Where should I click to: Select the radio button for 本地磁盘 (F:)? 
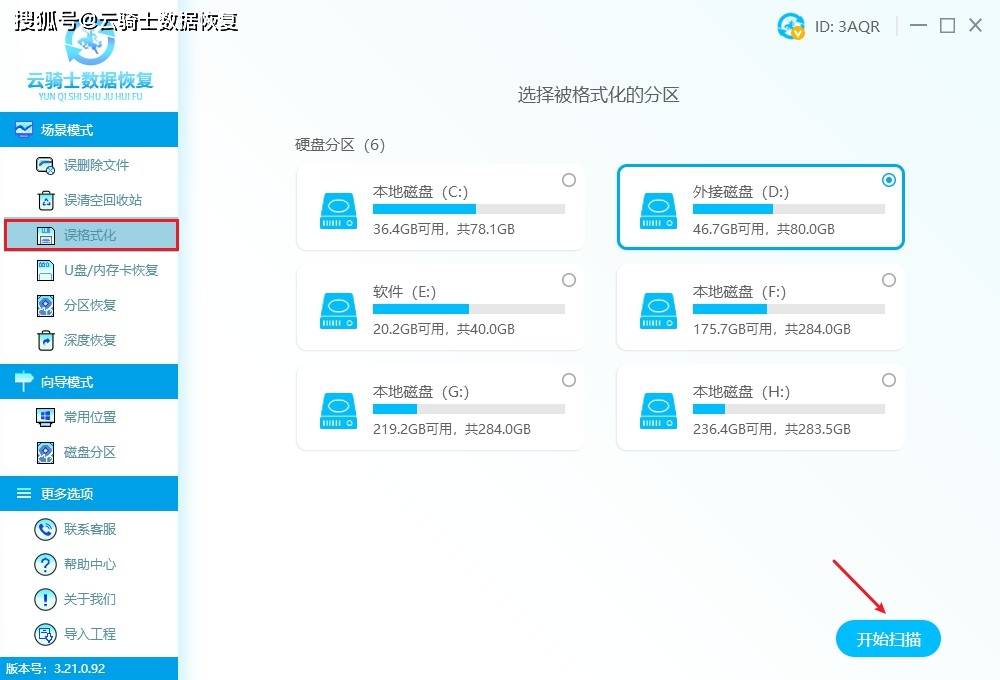click(889, 281)
